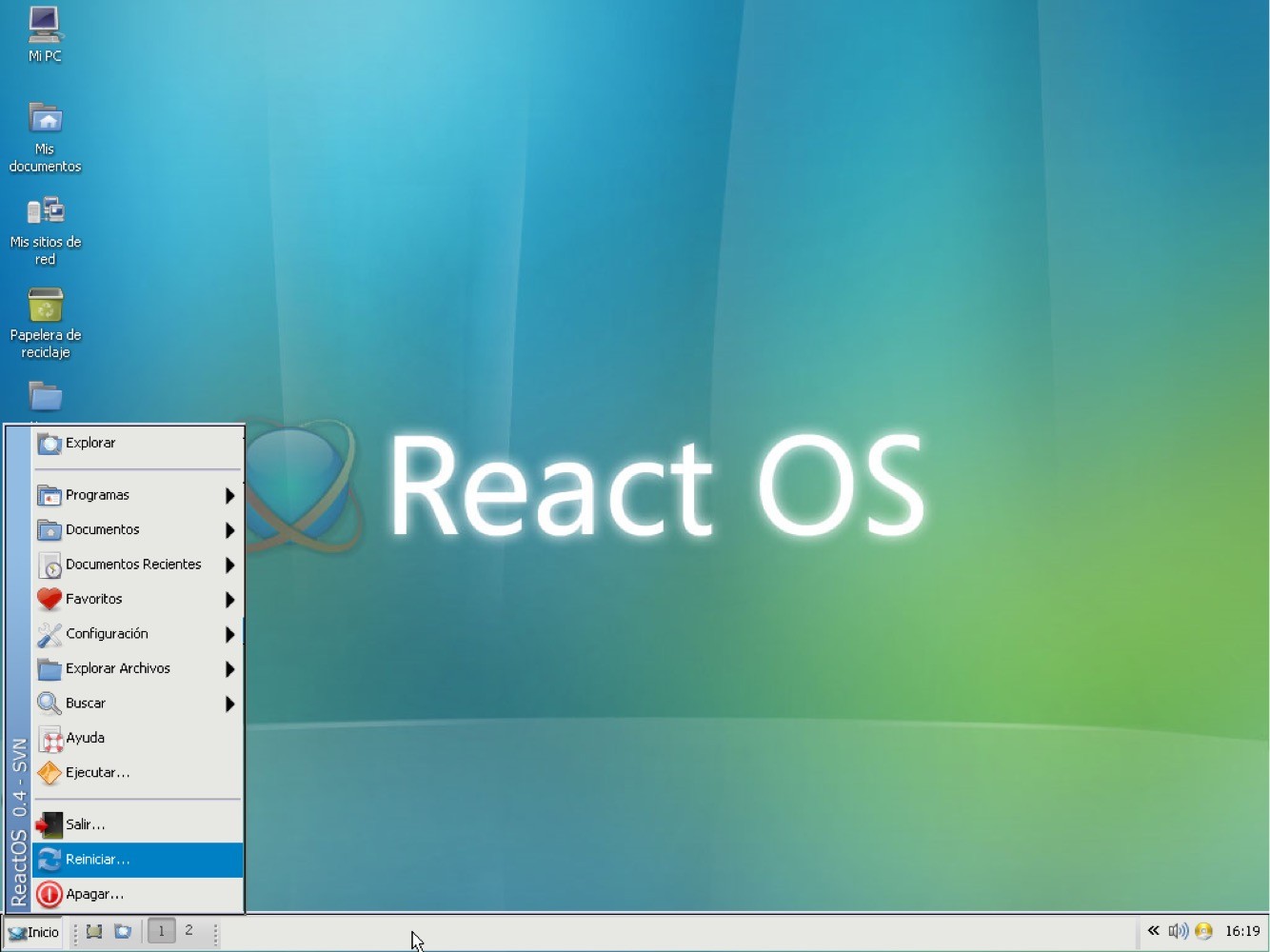Image resolution: width=1270 pixels, height=952 pixels.
Task: Expand the Documentos Recientes submenu arrow
Action: click(229, 565)
